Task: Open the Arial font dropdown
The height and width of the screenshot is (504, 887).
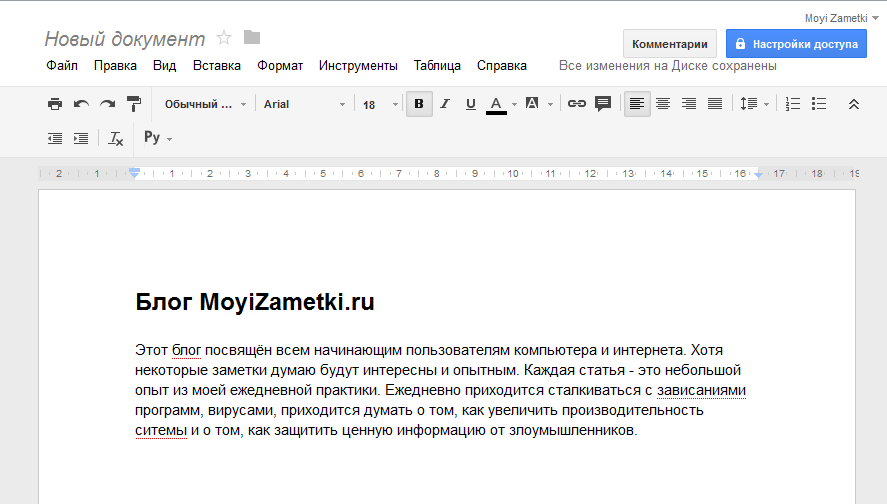Action: 304,104
